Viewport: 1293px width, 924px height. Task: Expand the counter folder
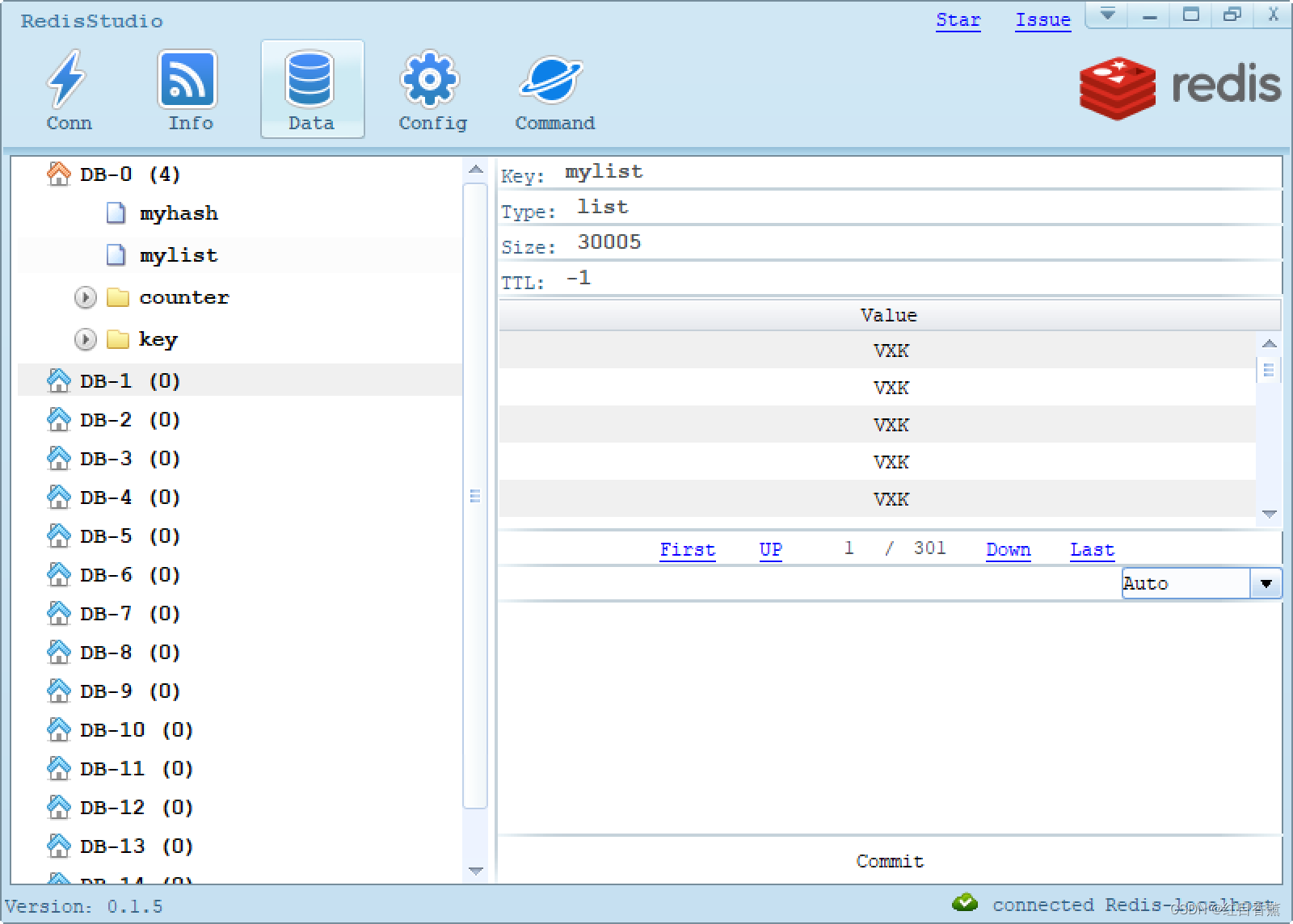85,297
